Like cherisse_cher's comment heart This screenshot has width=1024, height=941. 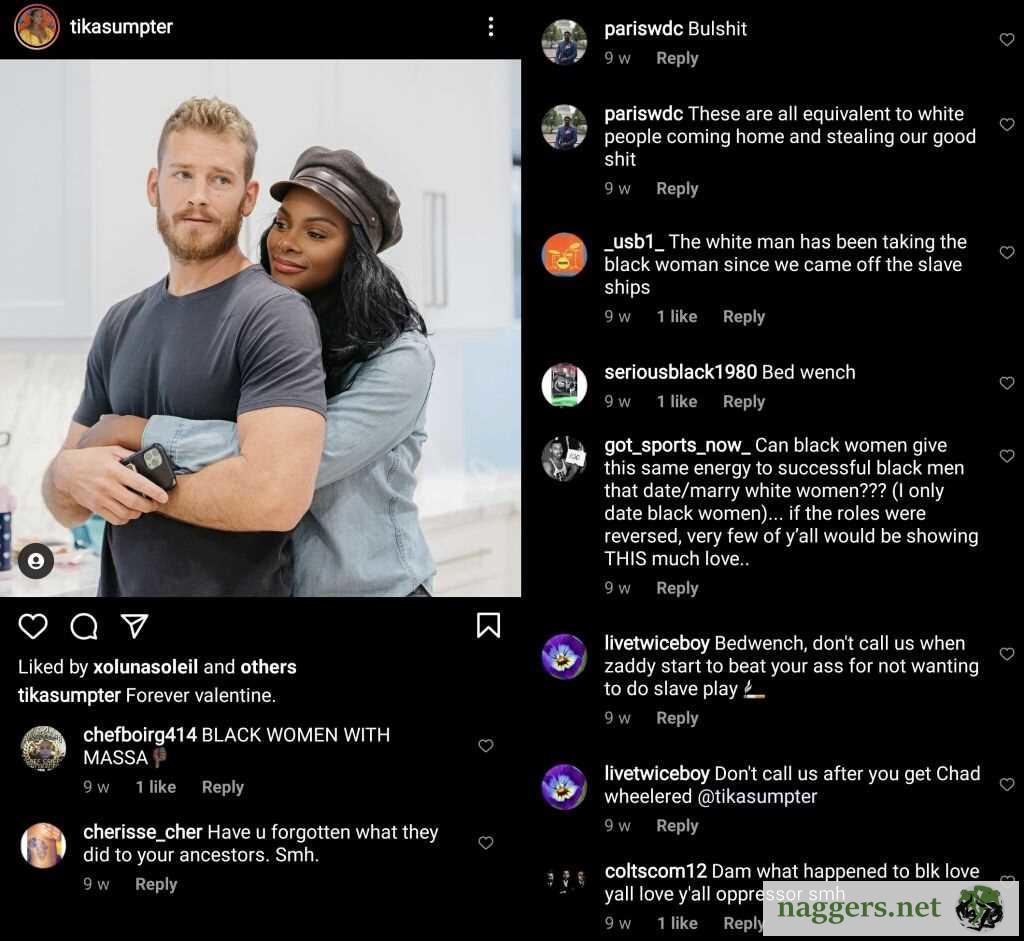[485, 842]
